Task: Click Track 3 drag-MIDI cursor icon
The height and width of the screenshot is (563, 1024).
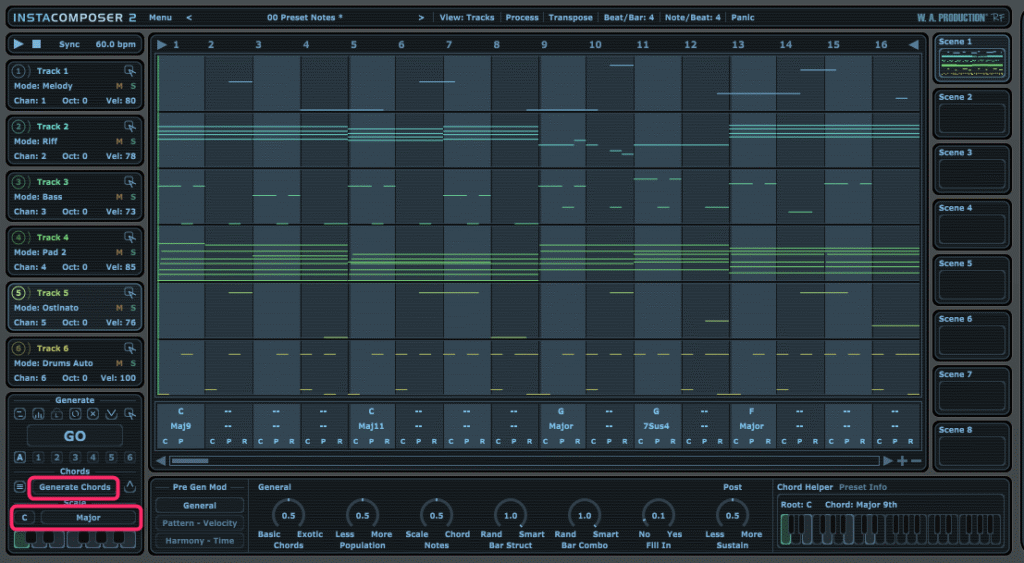Action: (x=130, y=182)
